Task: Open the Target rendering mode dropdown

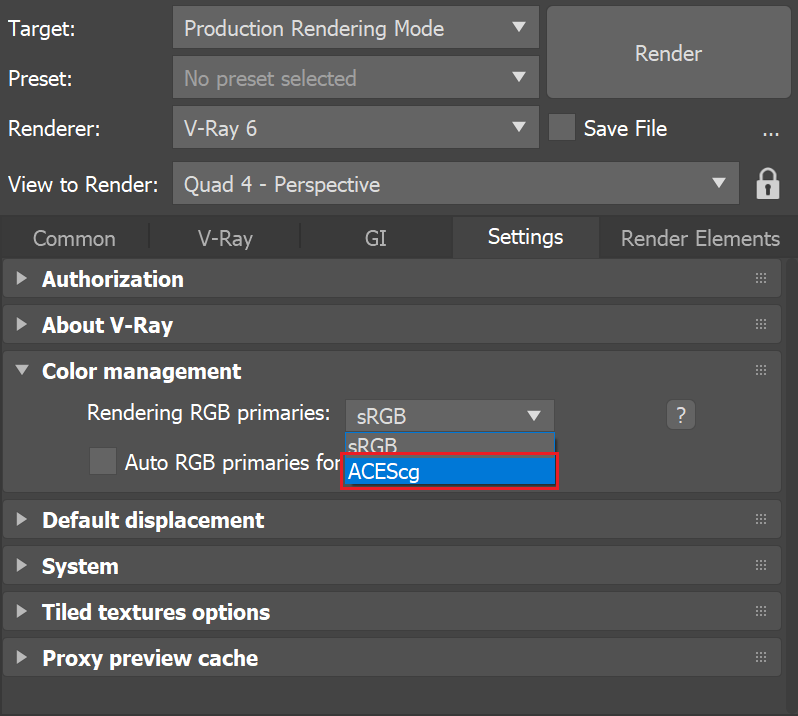Action: (x=356, y=27)
